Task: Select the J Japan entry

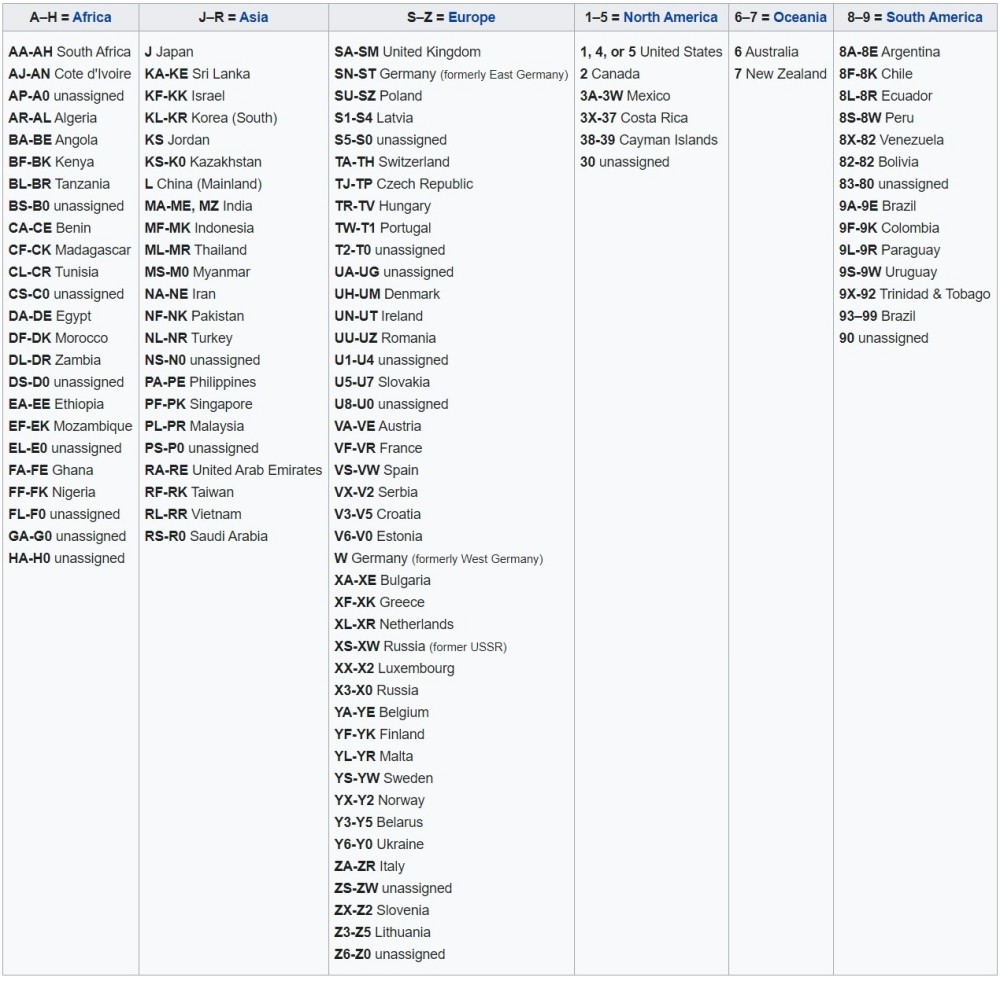Action: [x=169, y=52]
